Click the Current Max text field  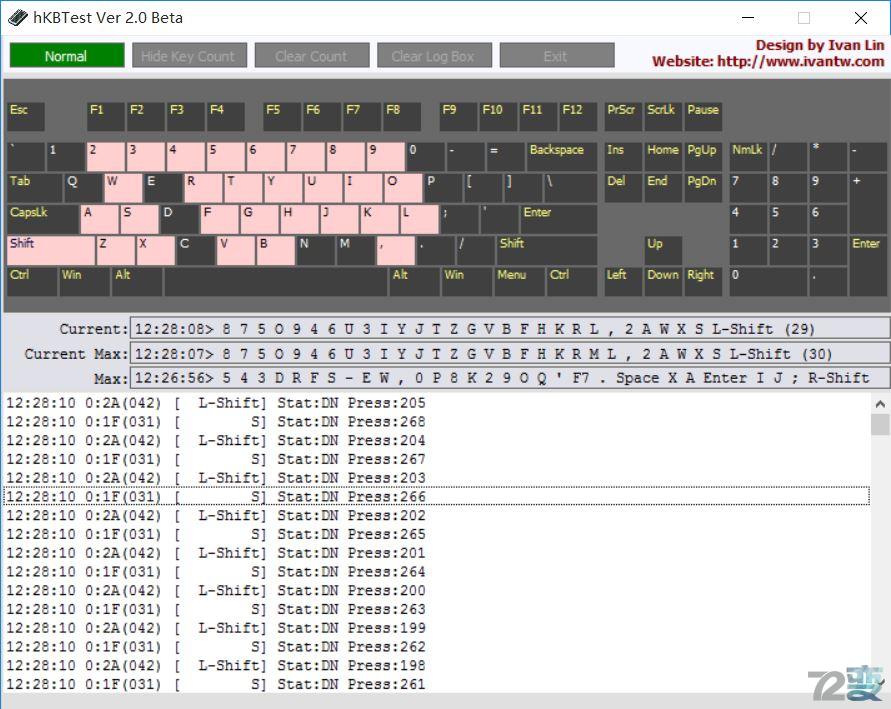tap(510, 353)
